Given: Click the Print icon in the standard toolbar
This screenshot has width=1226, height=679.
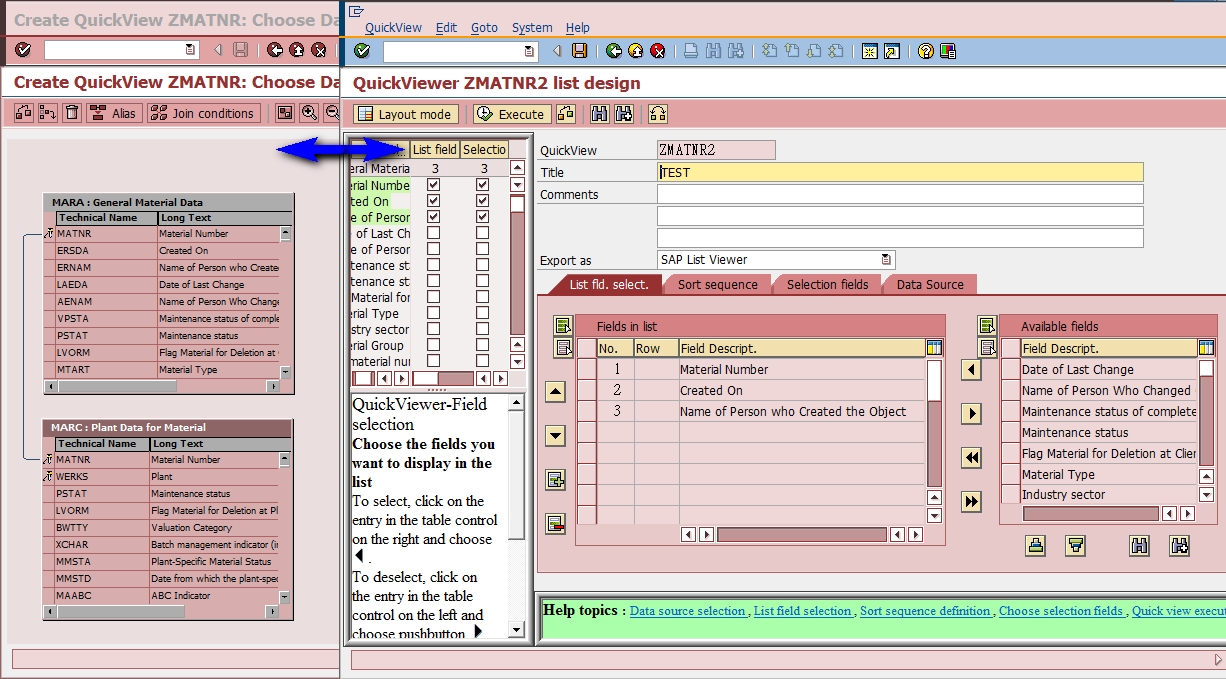Looking at the screenshot, I should click(690, 50).
